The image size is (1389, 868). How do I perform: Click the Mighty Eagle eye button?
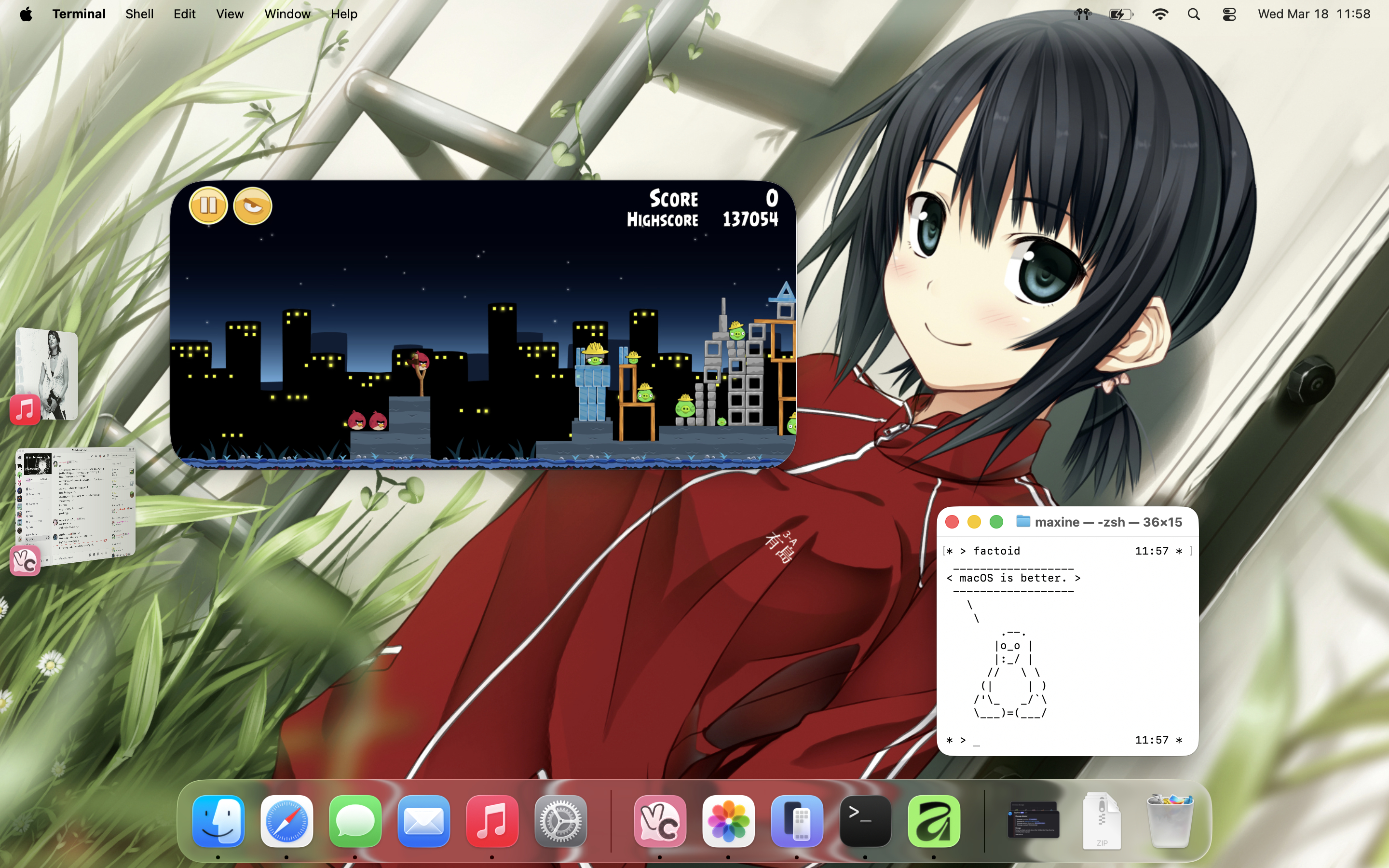click(253, 205)
